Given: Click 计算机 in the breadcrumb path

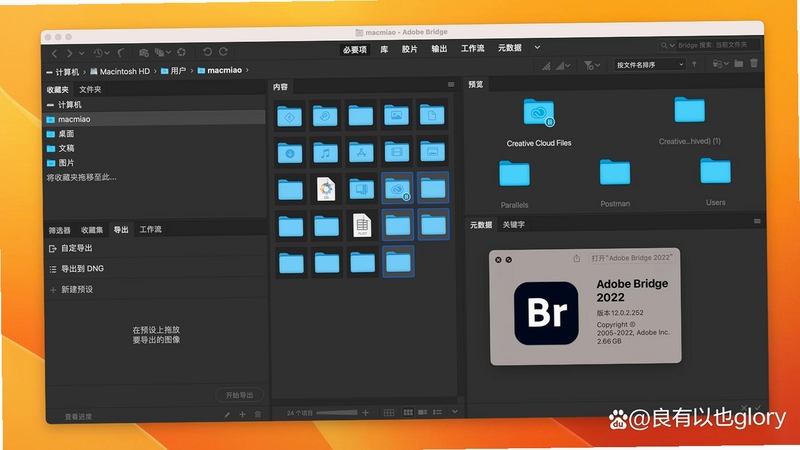Looking at the screenshot, I should tap(67, 72).
